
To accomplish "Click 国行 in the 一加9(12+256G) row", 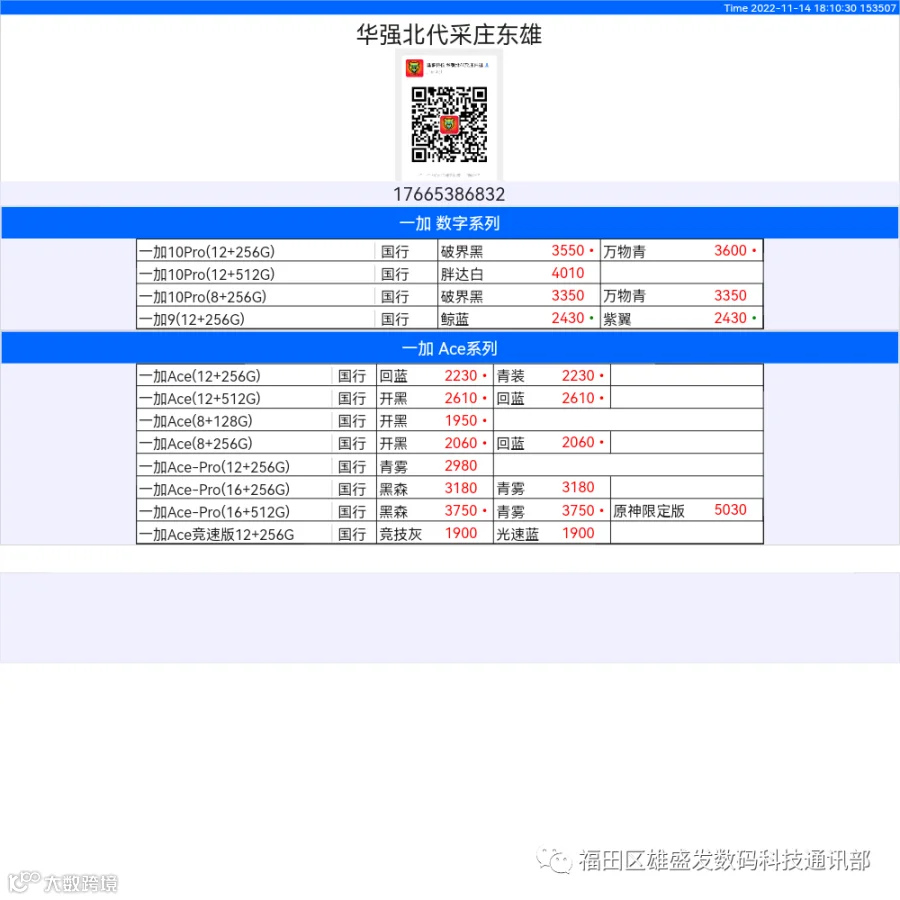I will (395, 319).
